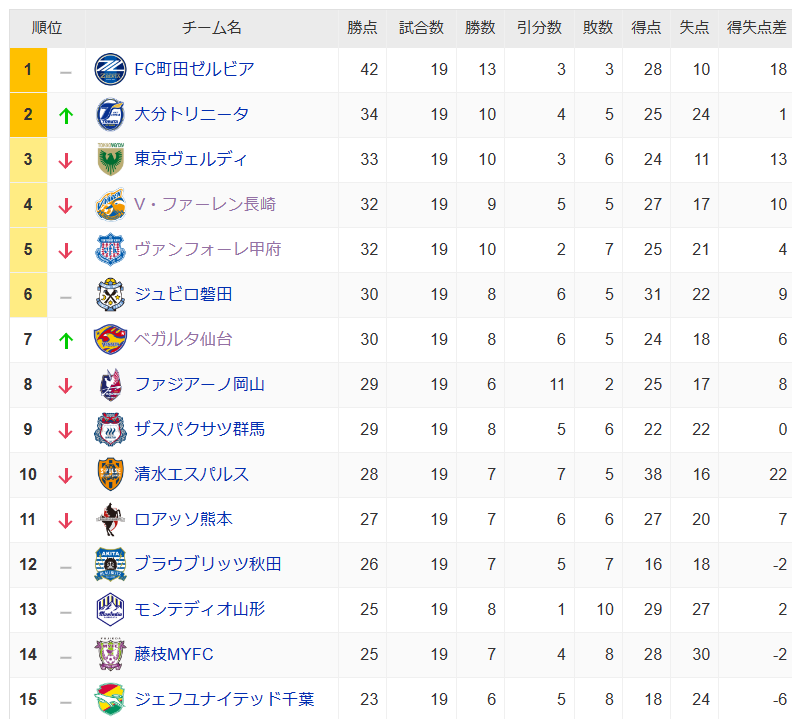Open the モンテディオ山形 team page
This screenshot has height=719, width=792.
click(x=200, y=609)
